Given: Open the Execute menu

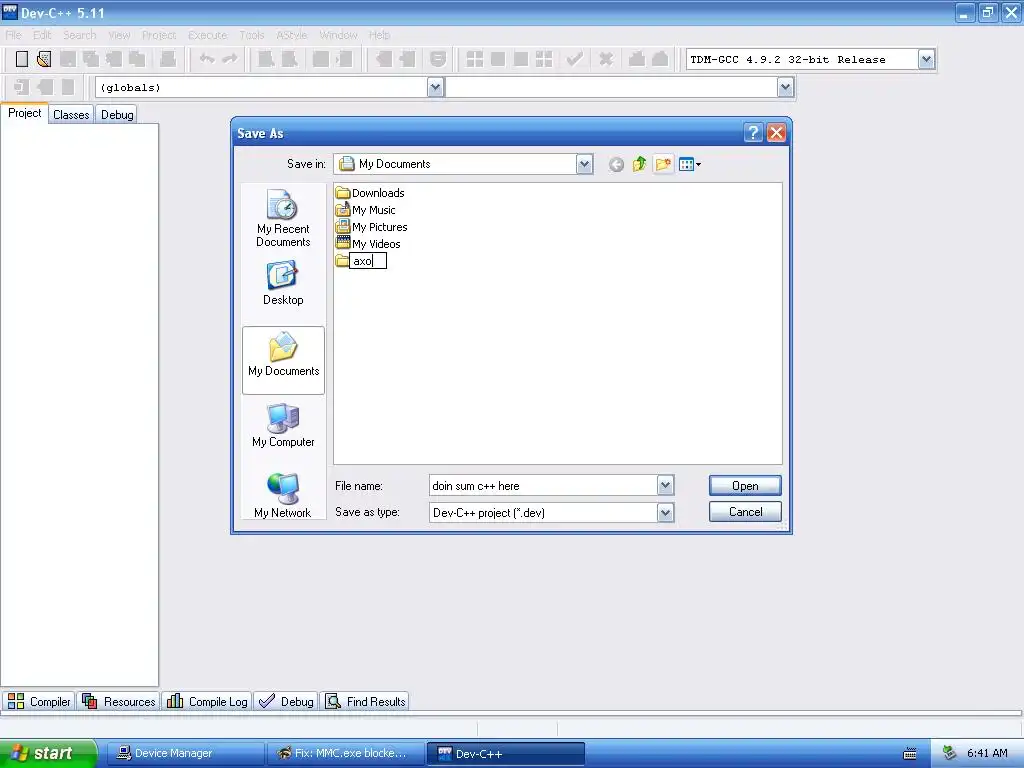Looking at the screenshot, I should pos(208,35).
